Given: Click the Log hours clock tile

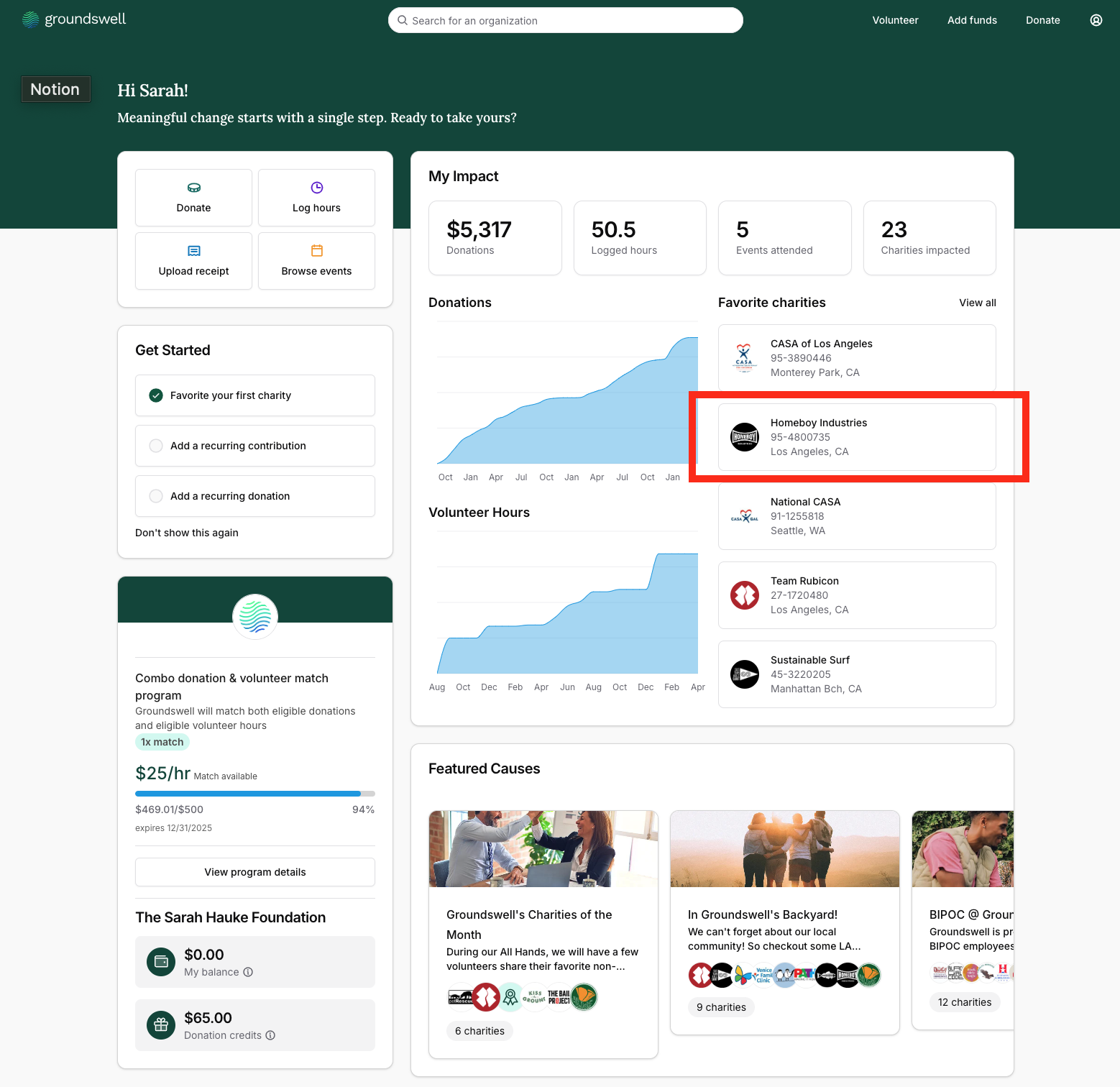Looking at the screenshot, I should click(316, 198).
